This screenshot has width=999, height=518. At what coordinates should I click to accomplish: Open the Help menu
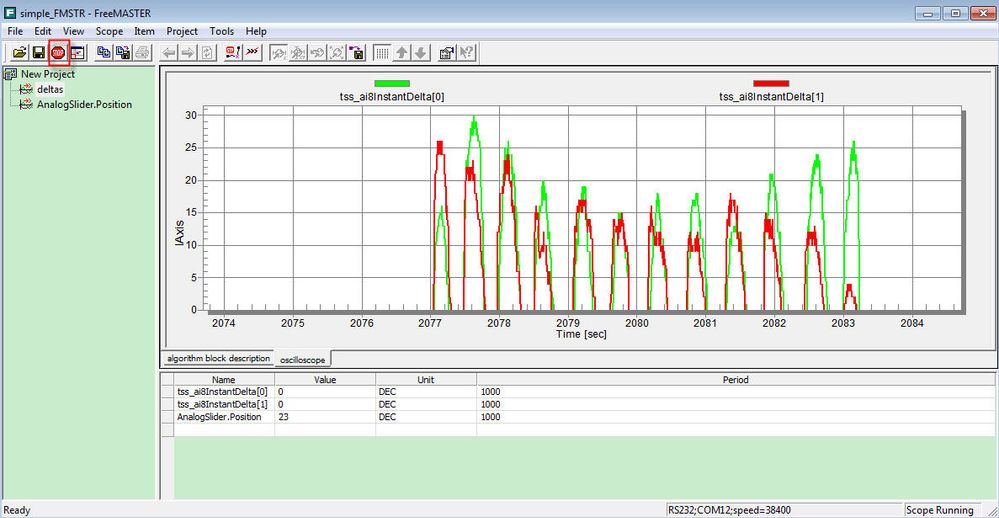coord(256,31)
